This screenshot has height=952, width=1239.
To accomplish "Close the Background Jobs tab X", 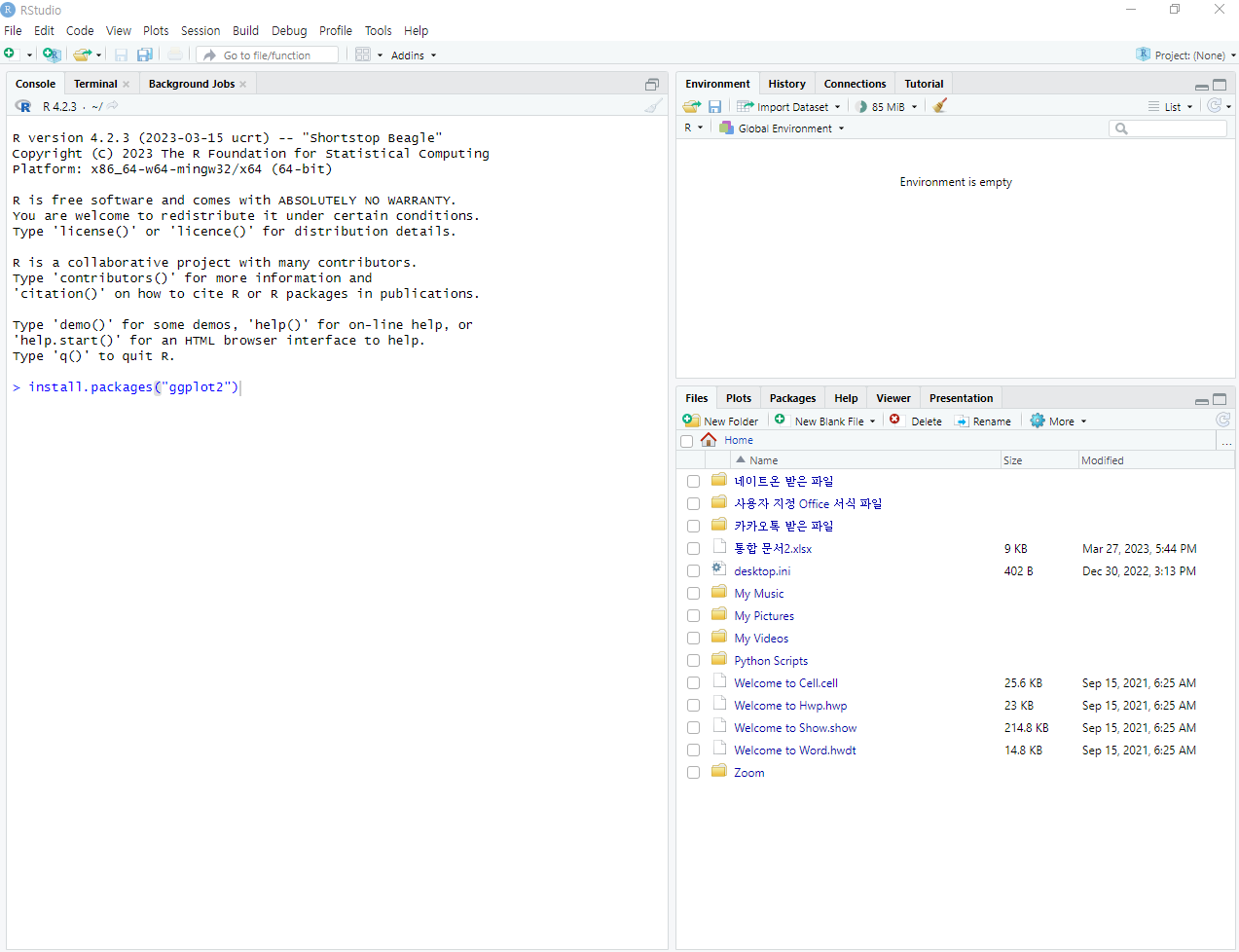I will (243, 84).
